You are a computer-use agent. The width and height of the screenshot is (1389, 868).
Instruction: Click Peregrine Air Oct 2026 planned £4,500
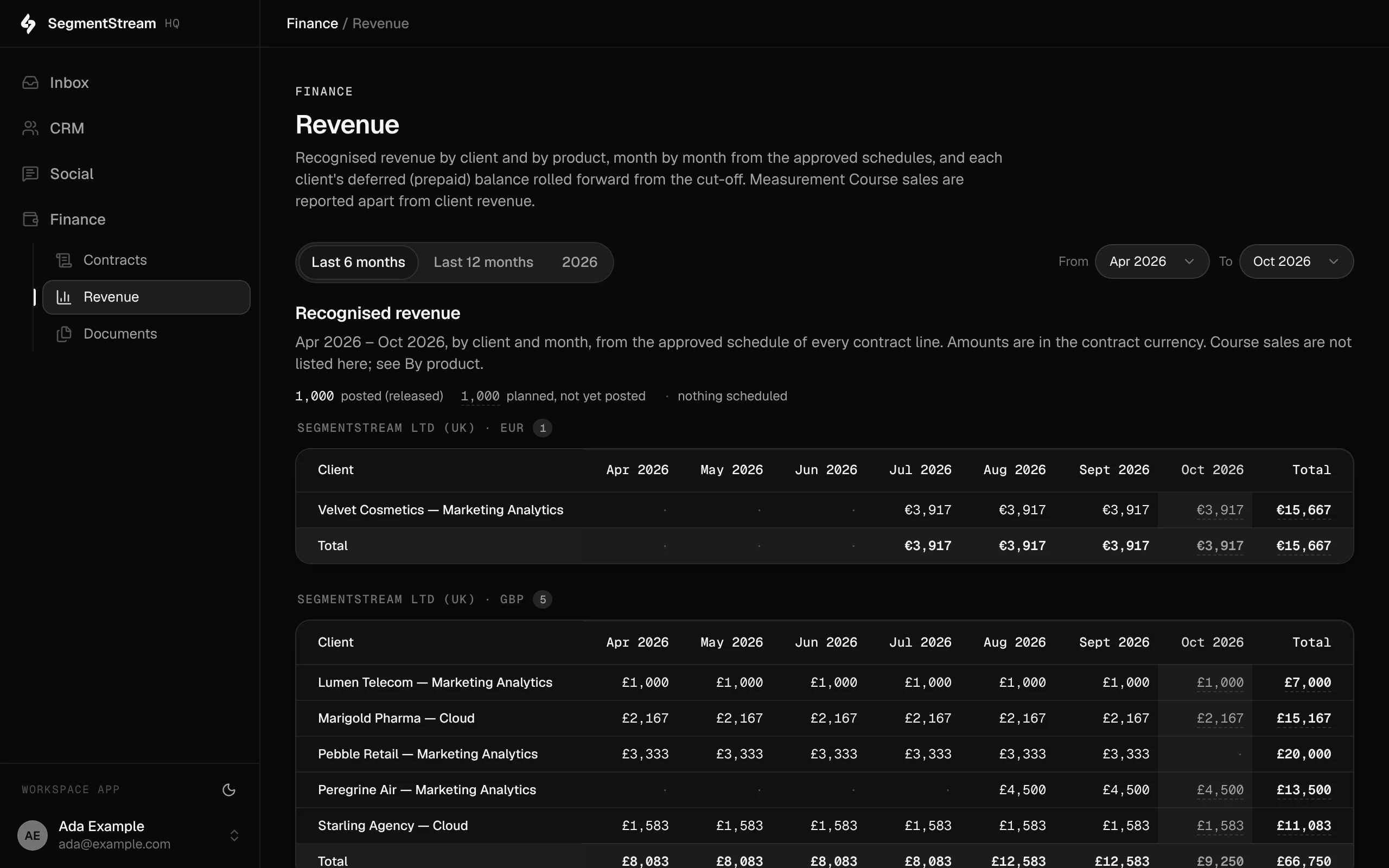click(x=1220, y=790)
